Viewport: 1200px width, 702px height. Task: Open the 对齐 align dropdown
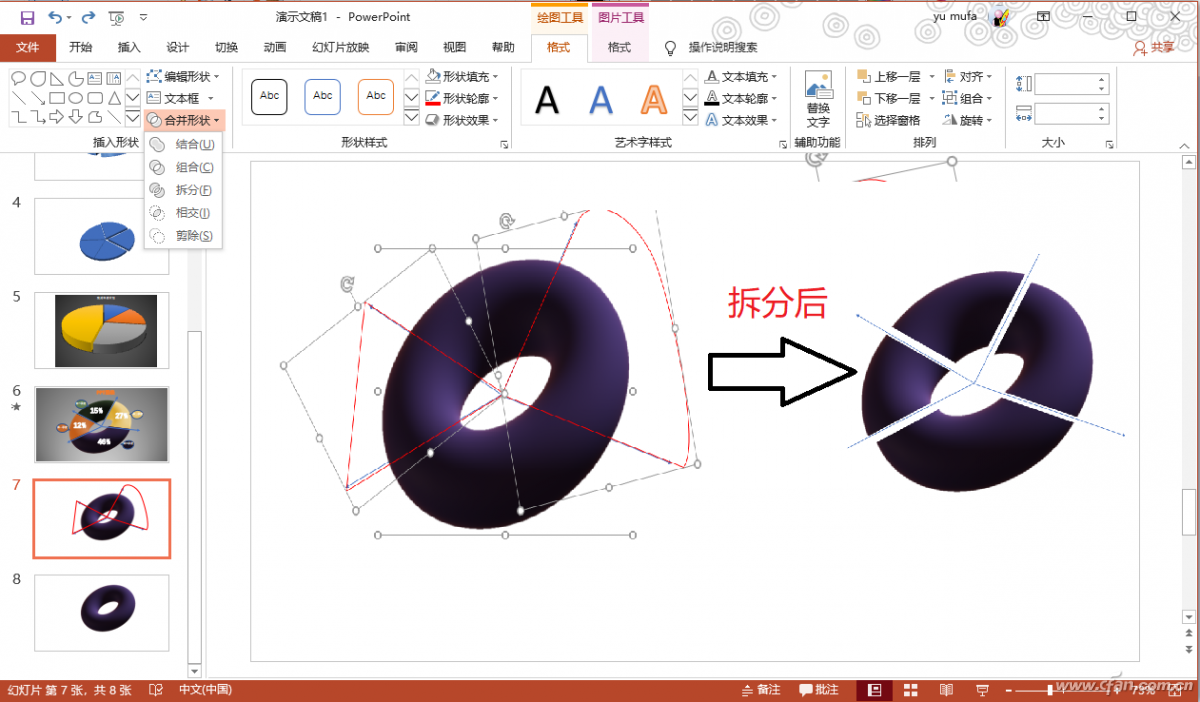tap(968, 76)
